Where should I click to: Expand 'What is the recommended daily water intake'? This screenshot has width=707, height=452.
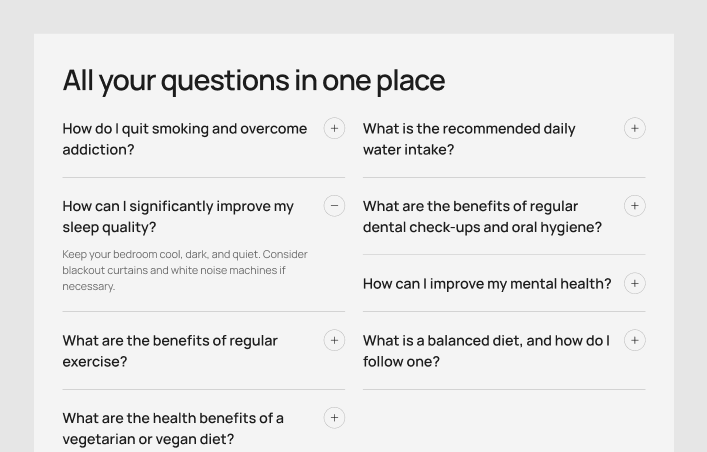coord(469,139)
